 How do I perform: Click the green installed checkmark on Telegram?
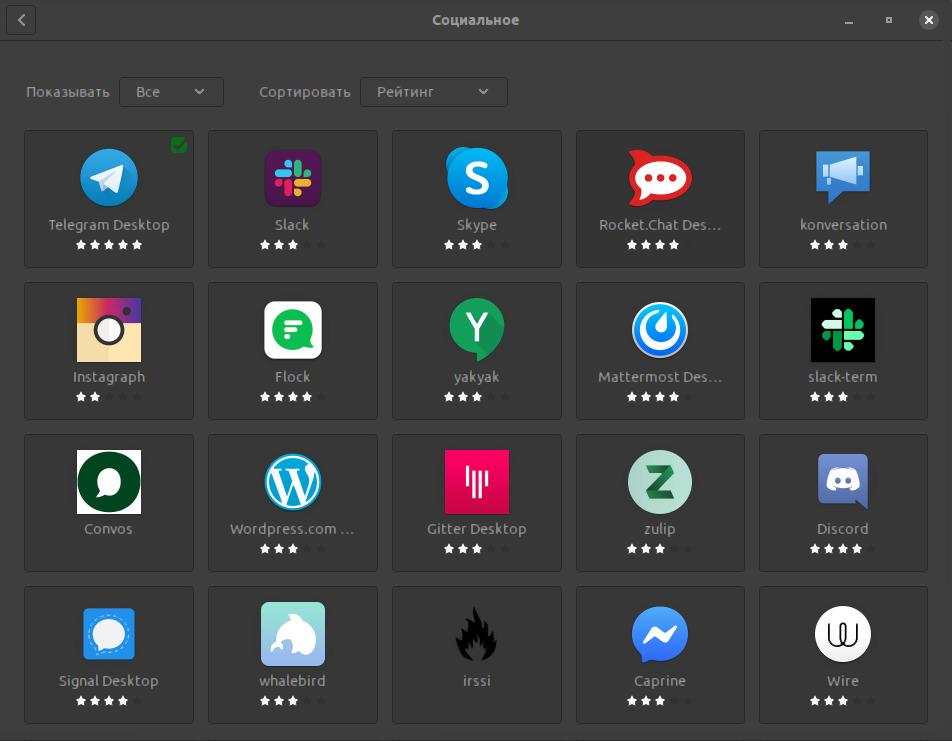[x=179, y=146]
